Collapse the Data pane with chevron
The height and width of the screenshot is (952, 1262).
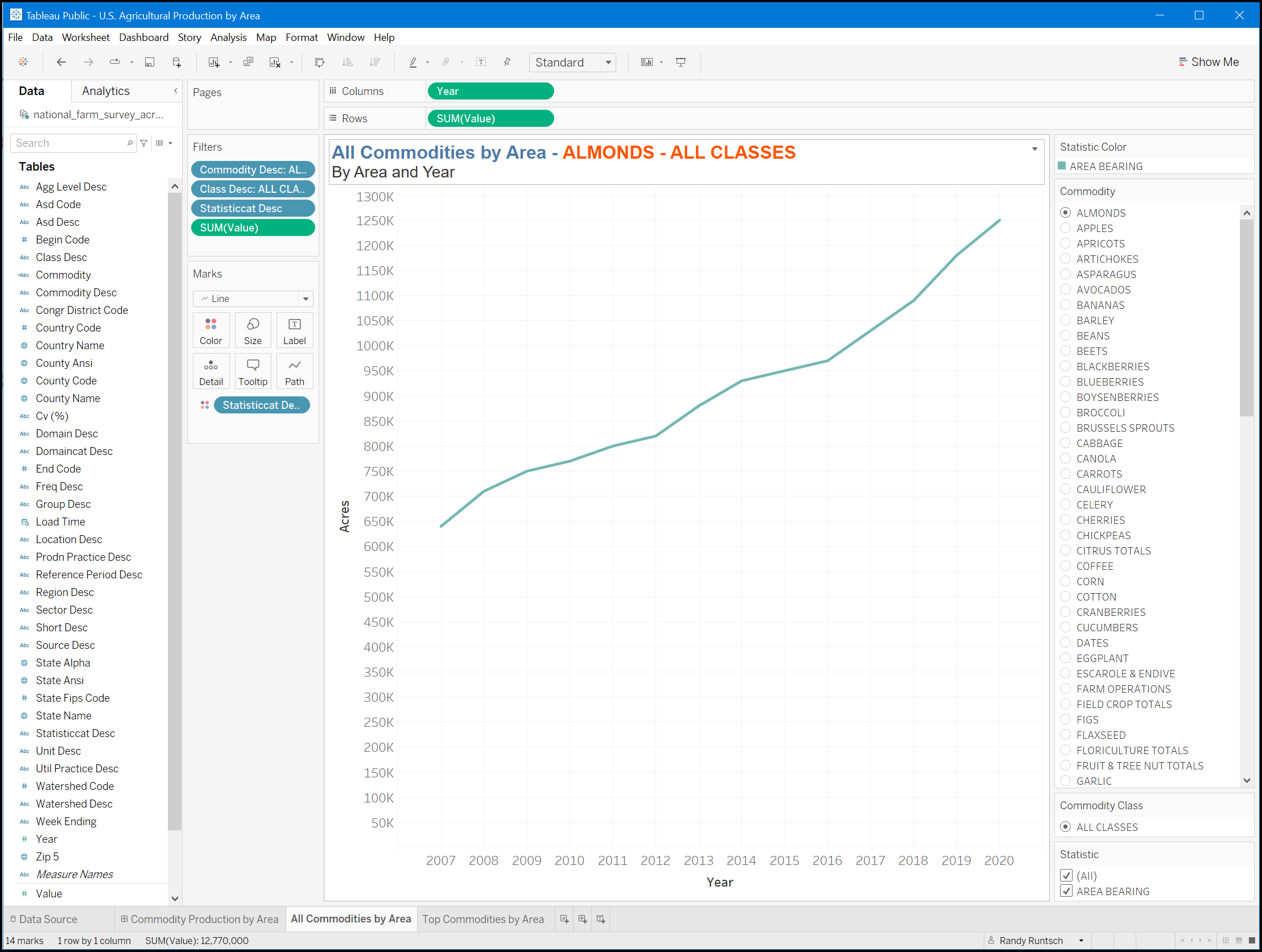[176, 90]
